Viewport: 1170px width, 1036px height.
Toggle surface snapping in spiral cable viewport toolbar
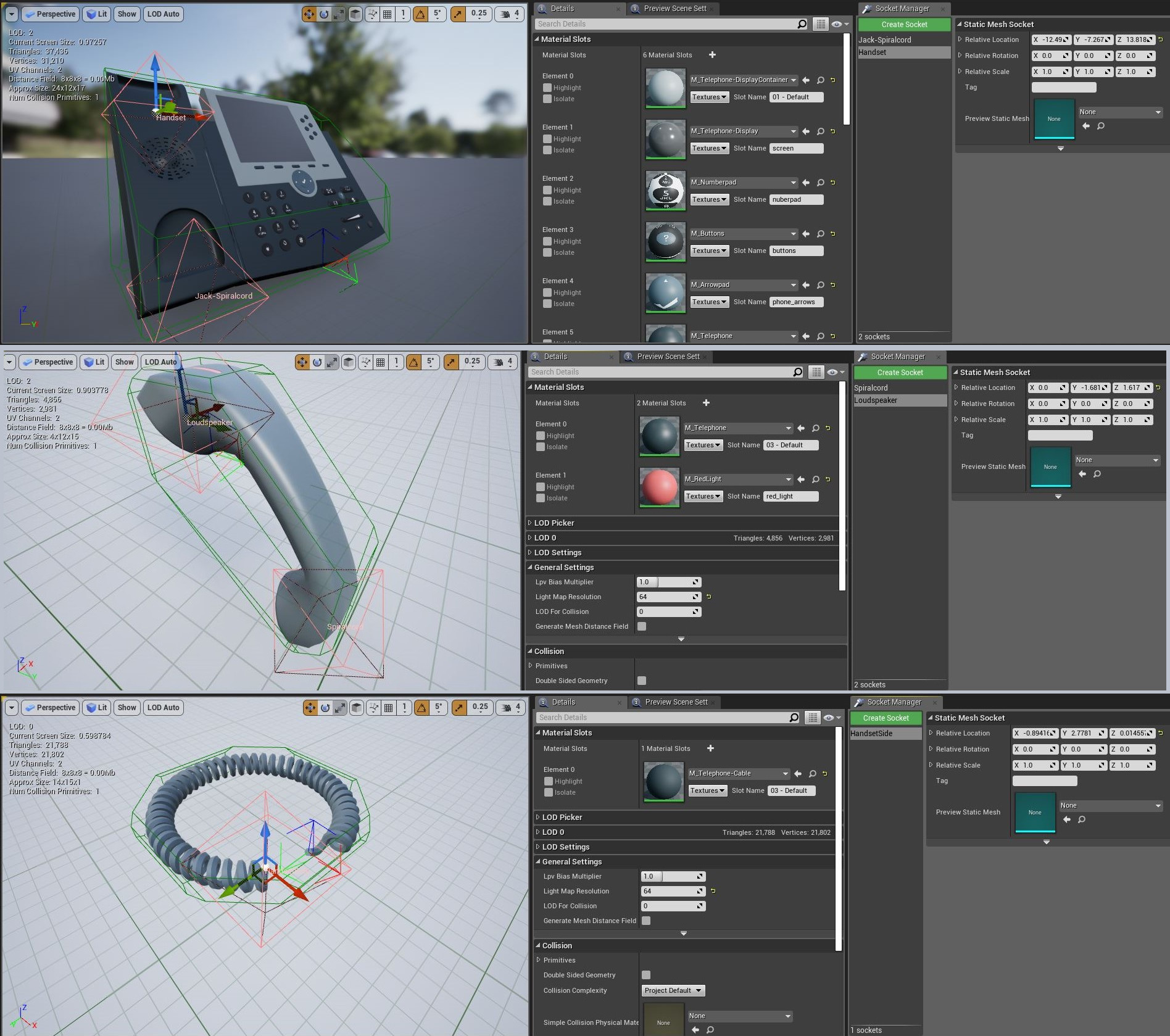(x=373, y=708)
